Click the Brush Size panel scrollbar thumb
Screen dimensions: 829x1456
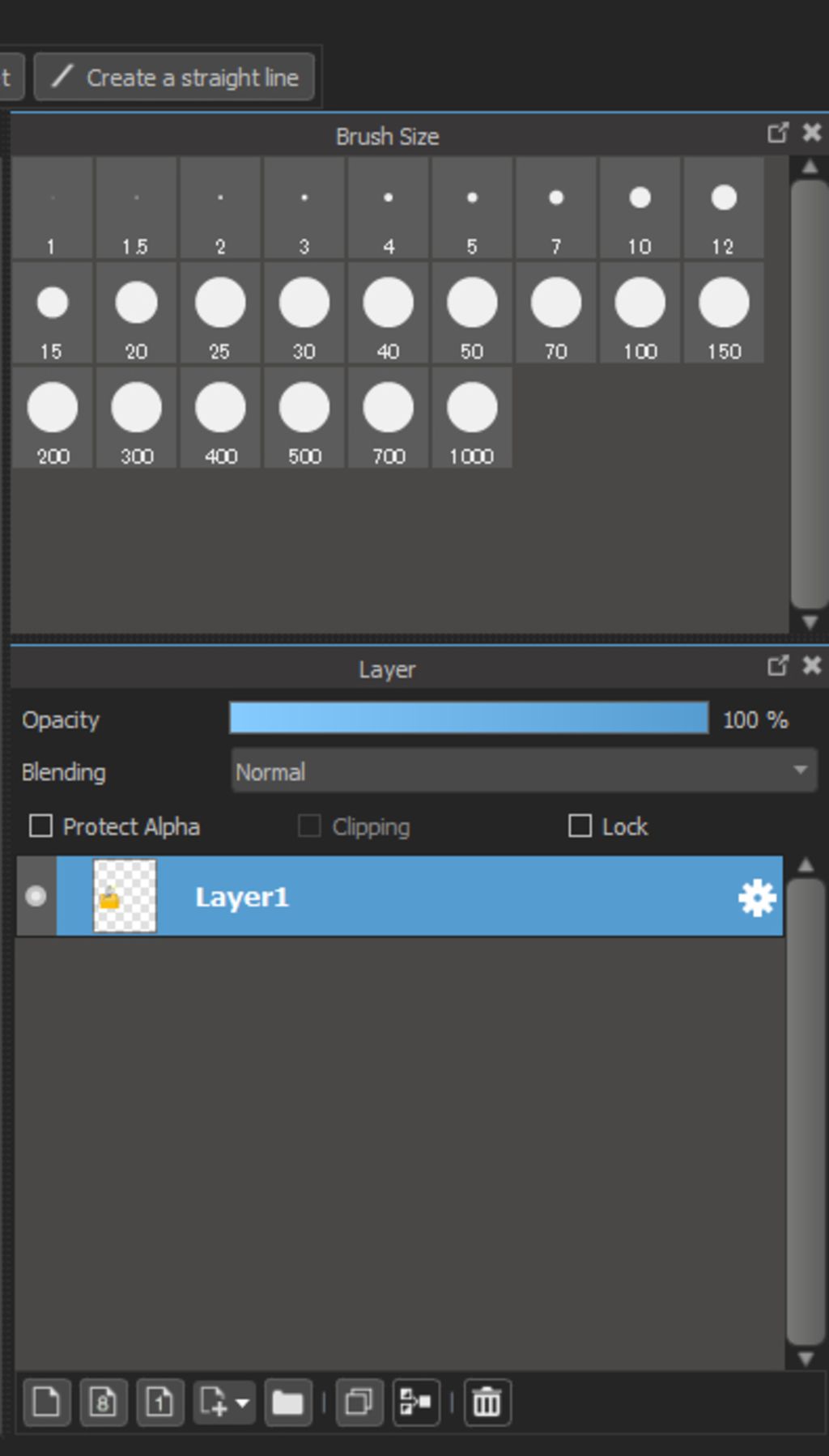coord(809,394)
